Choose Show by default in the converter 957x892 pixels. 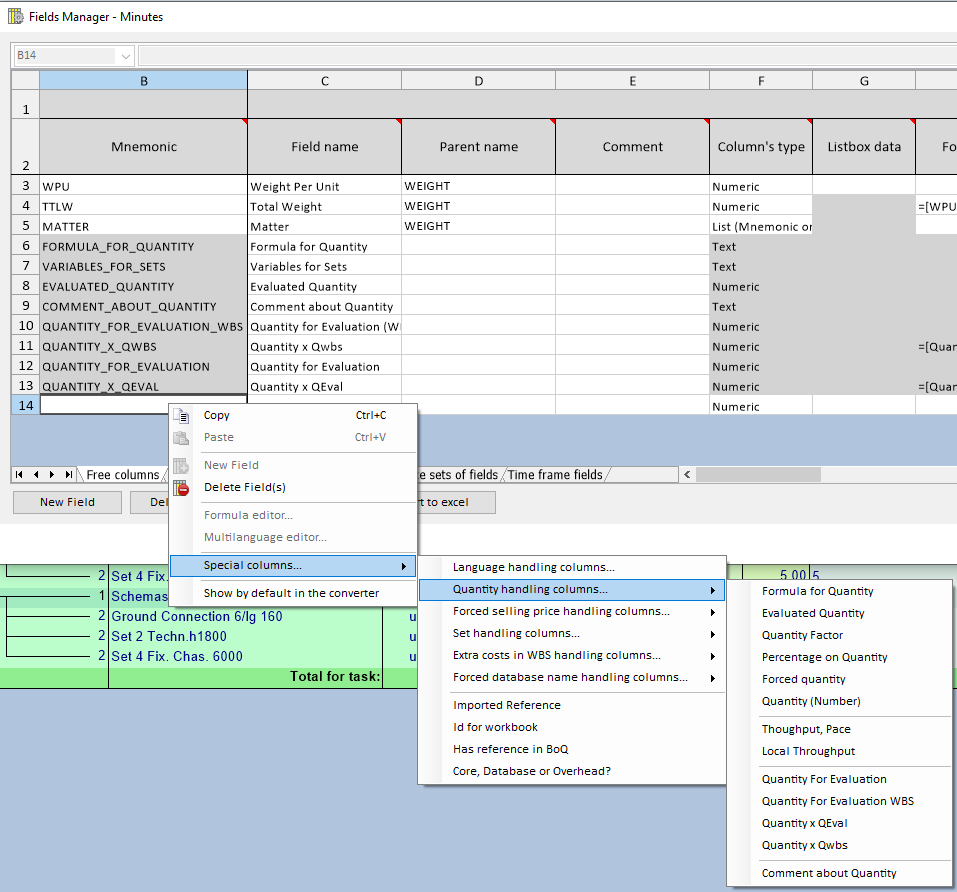click(291, 593)
